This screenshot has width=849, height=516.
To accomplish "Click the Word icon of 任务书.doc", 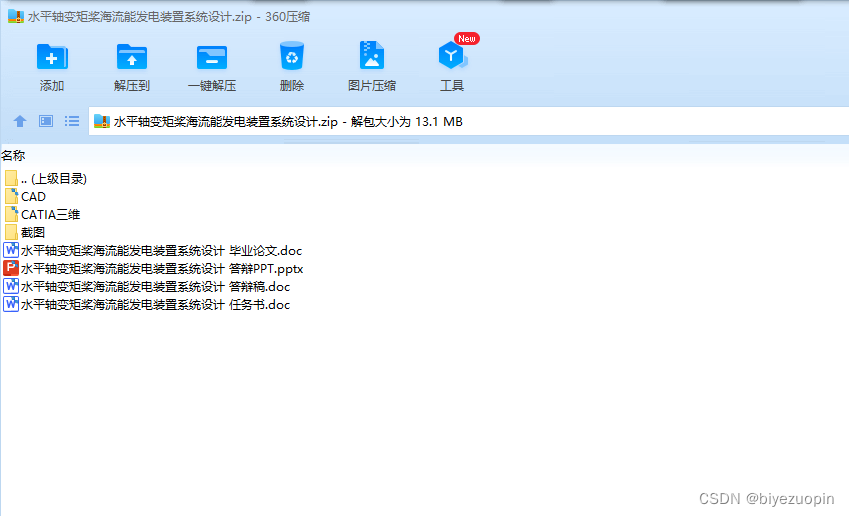I will point(11,304).
